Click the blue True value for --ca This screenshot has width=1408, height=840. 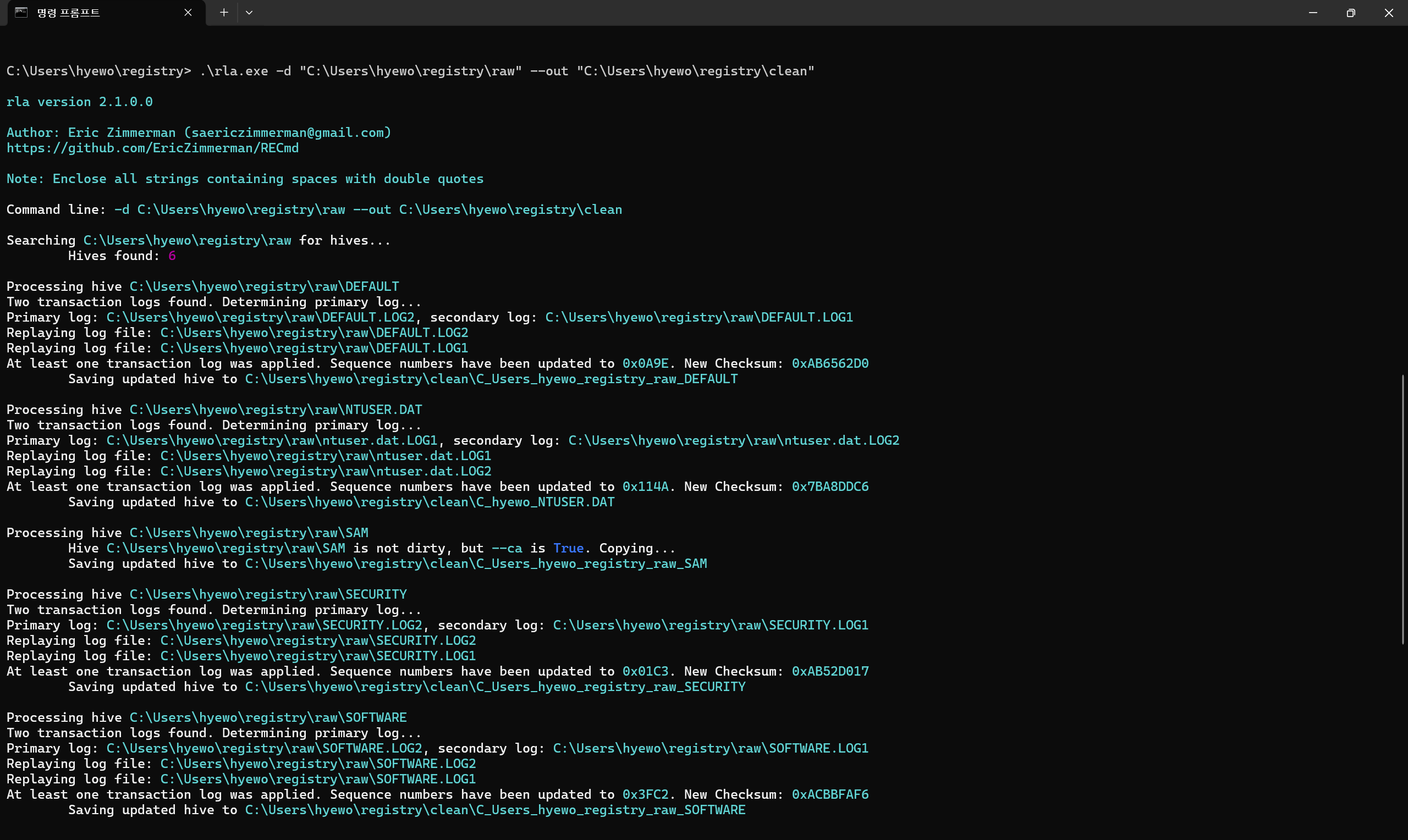click(568, 548)
